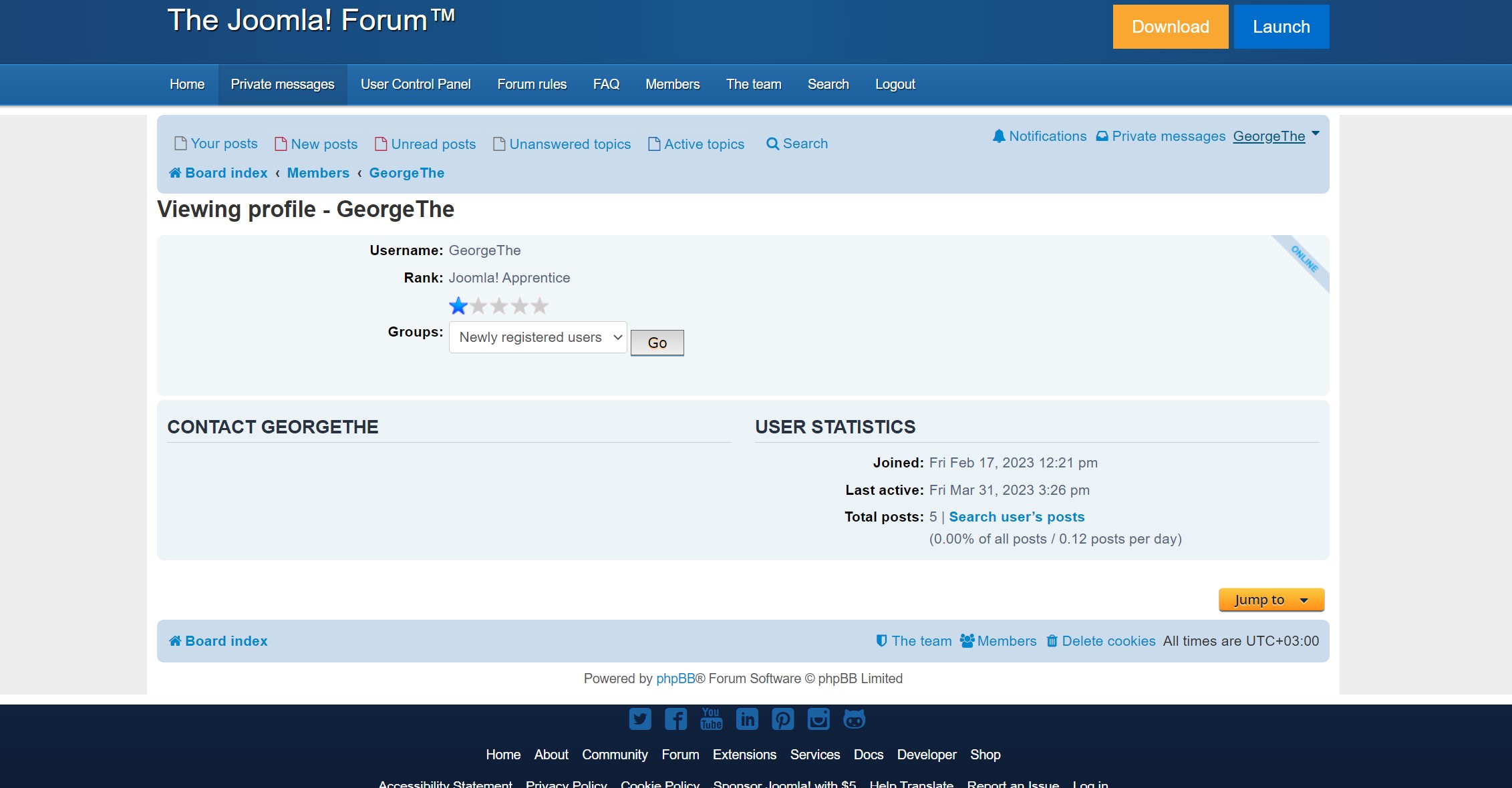This screenshot has width=1512, height=788.
Task: Open Search in the top navigation bar
Action: coord(828,84)
